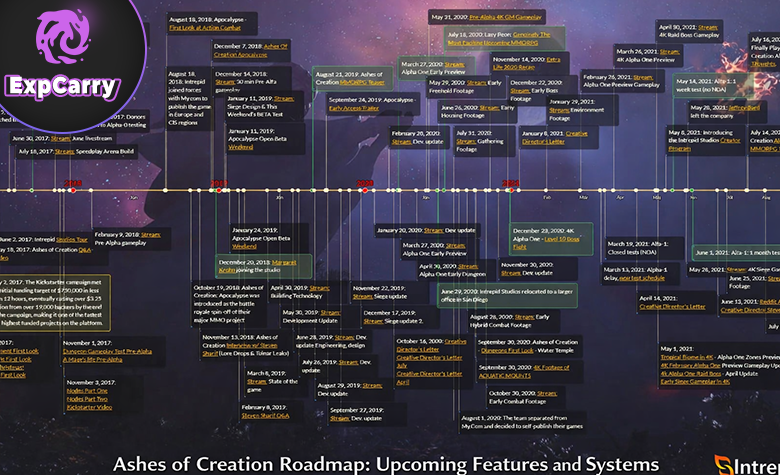Click the March 19, 2021 Closed tests (NDA) entry

644,248
